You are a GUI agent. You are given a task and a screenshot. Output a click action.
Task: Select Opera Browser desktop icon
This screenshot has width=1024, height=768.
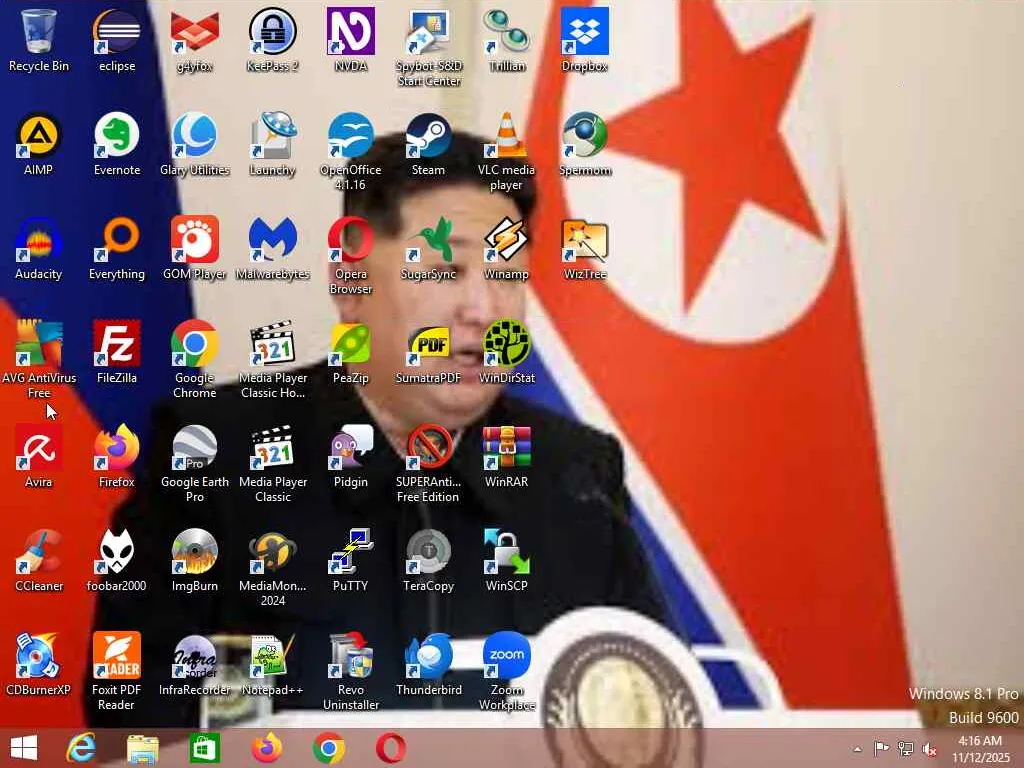(x=351, y=255)
